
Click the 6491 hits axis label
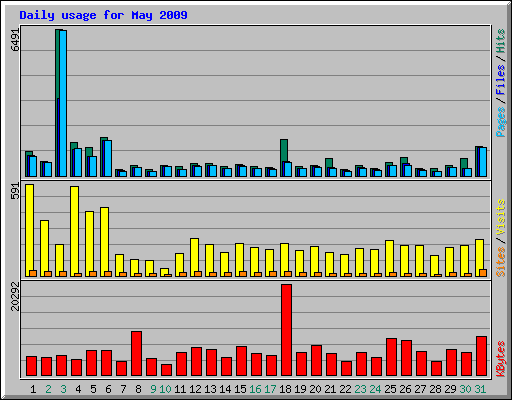(x=15, y=39)
